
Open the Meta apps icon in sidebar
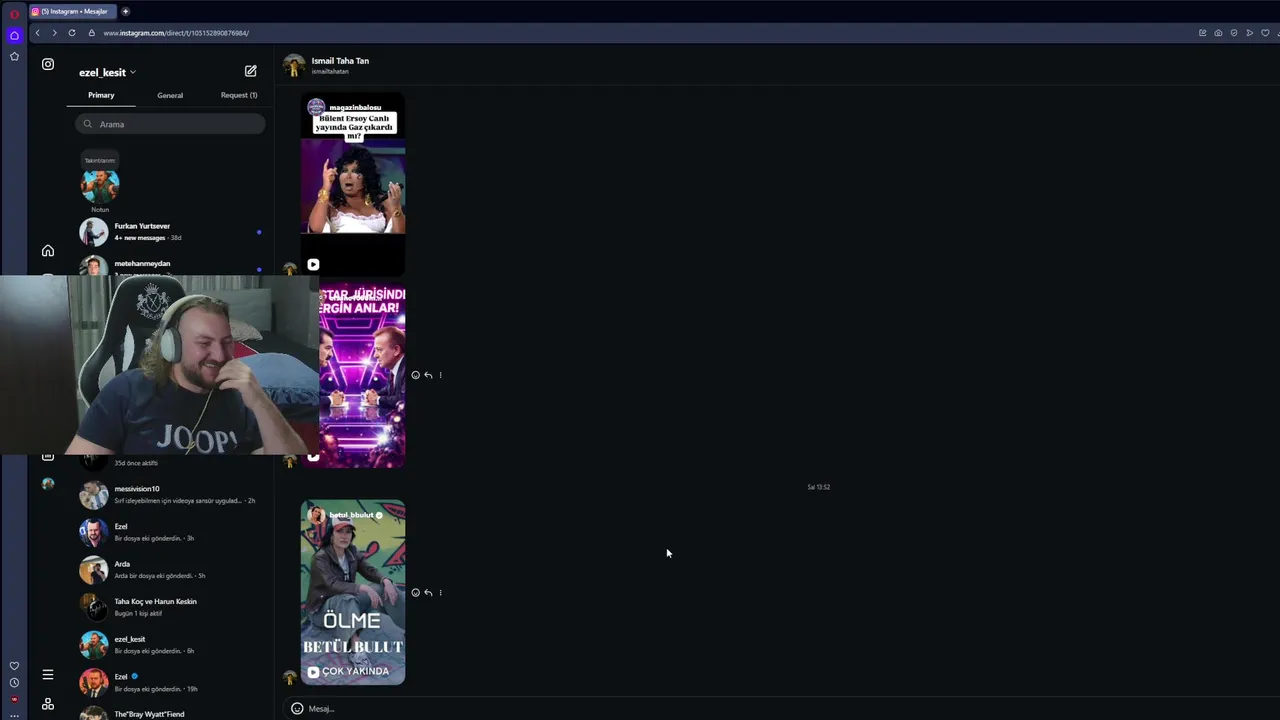click(48, 704)
